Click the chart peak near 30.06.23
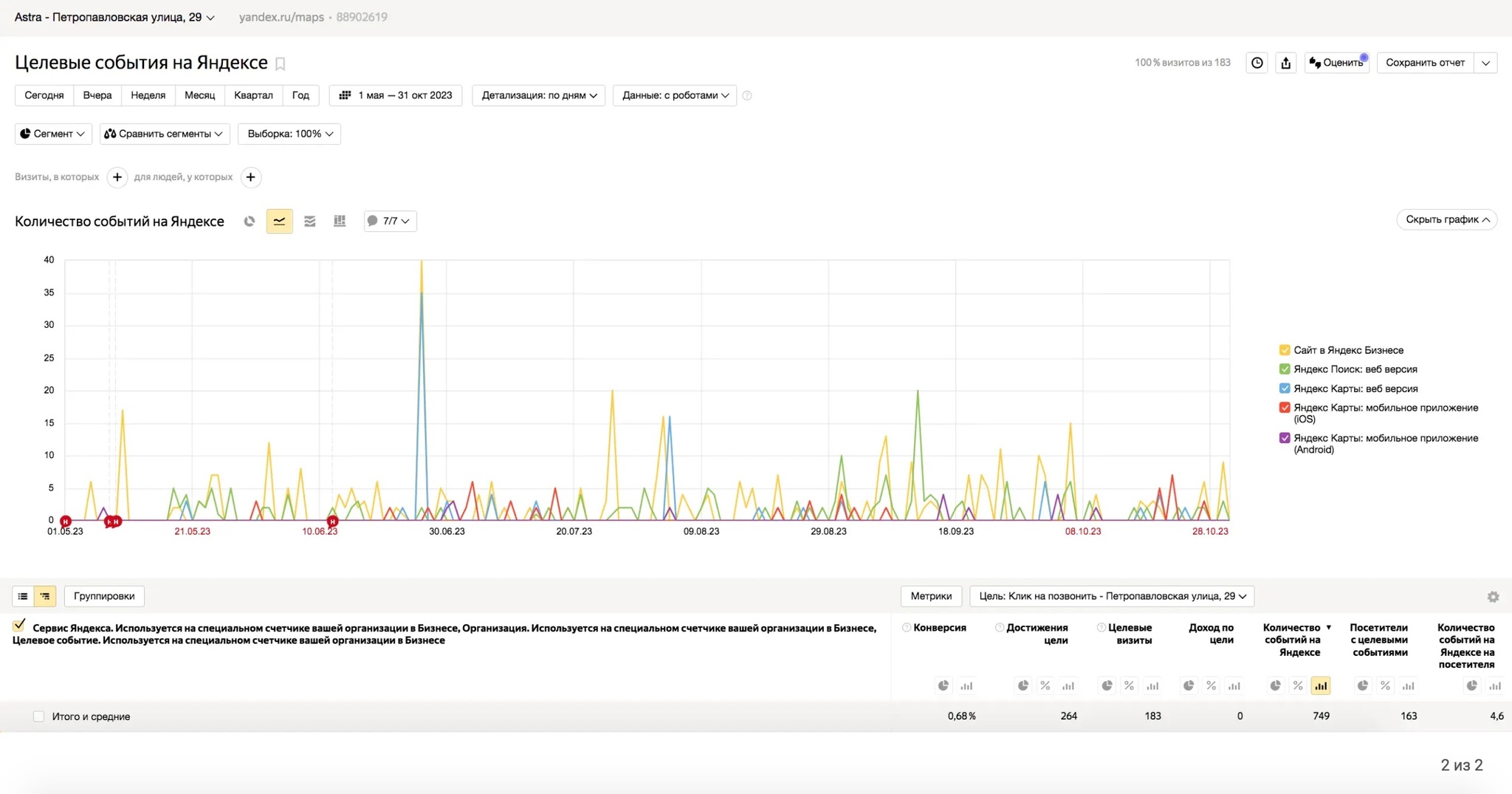Screen dimensions: 1512x794 click(422, 261)
